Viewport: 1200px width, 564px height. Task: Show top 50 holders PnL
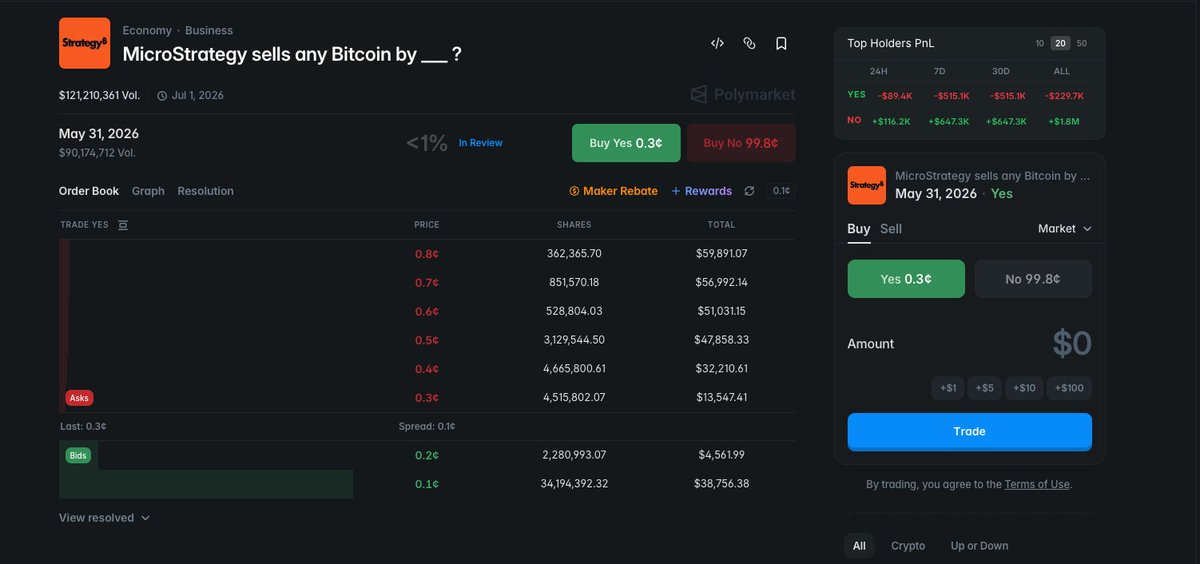[1082, 43]
